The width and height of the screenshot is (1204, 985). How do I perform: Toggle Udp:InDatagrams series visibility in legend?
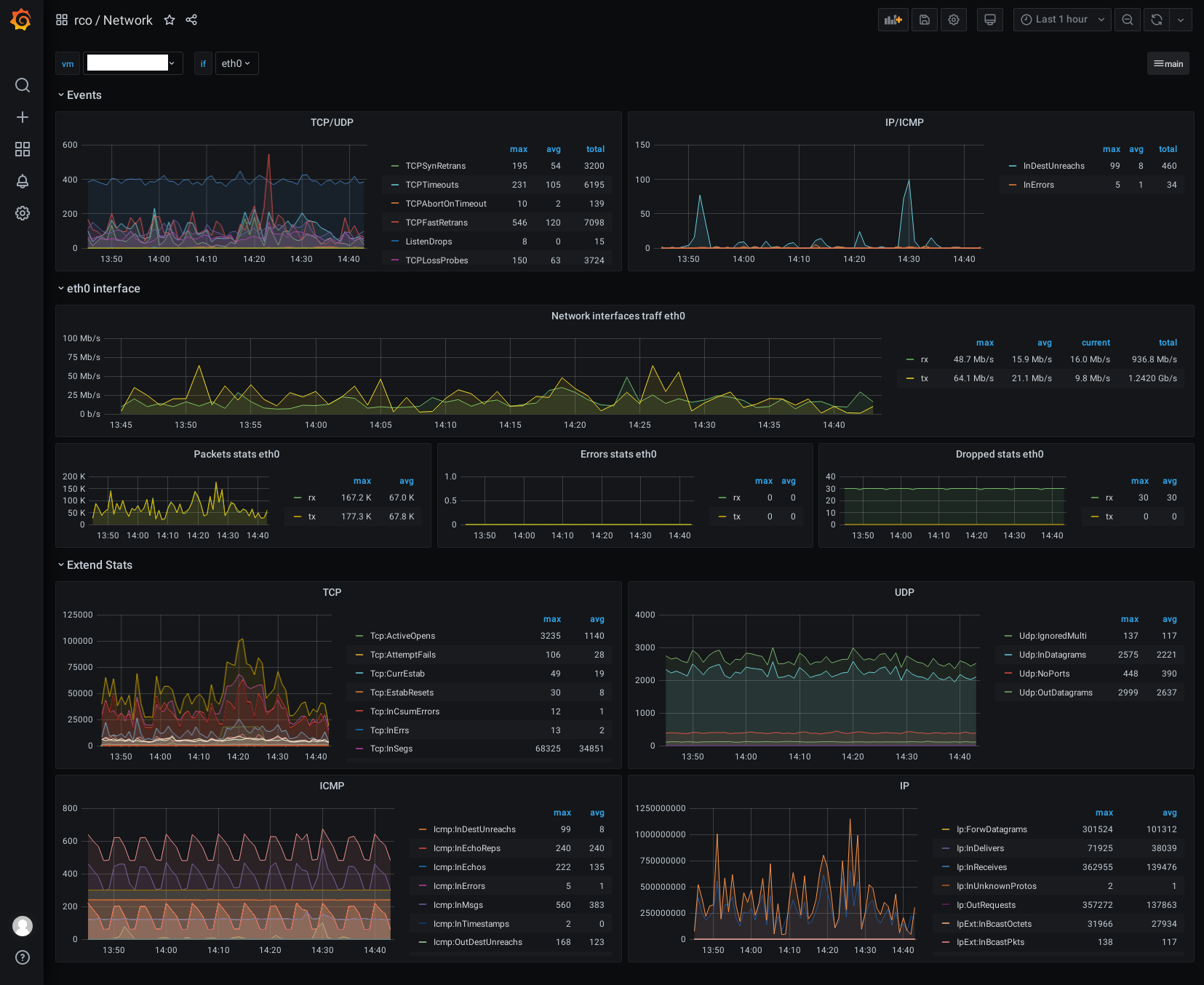click(x=1052, y=655)
